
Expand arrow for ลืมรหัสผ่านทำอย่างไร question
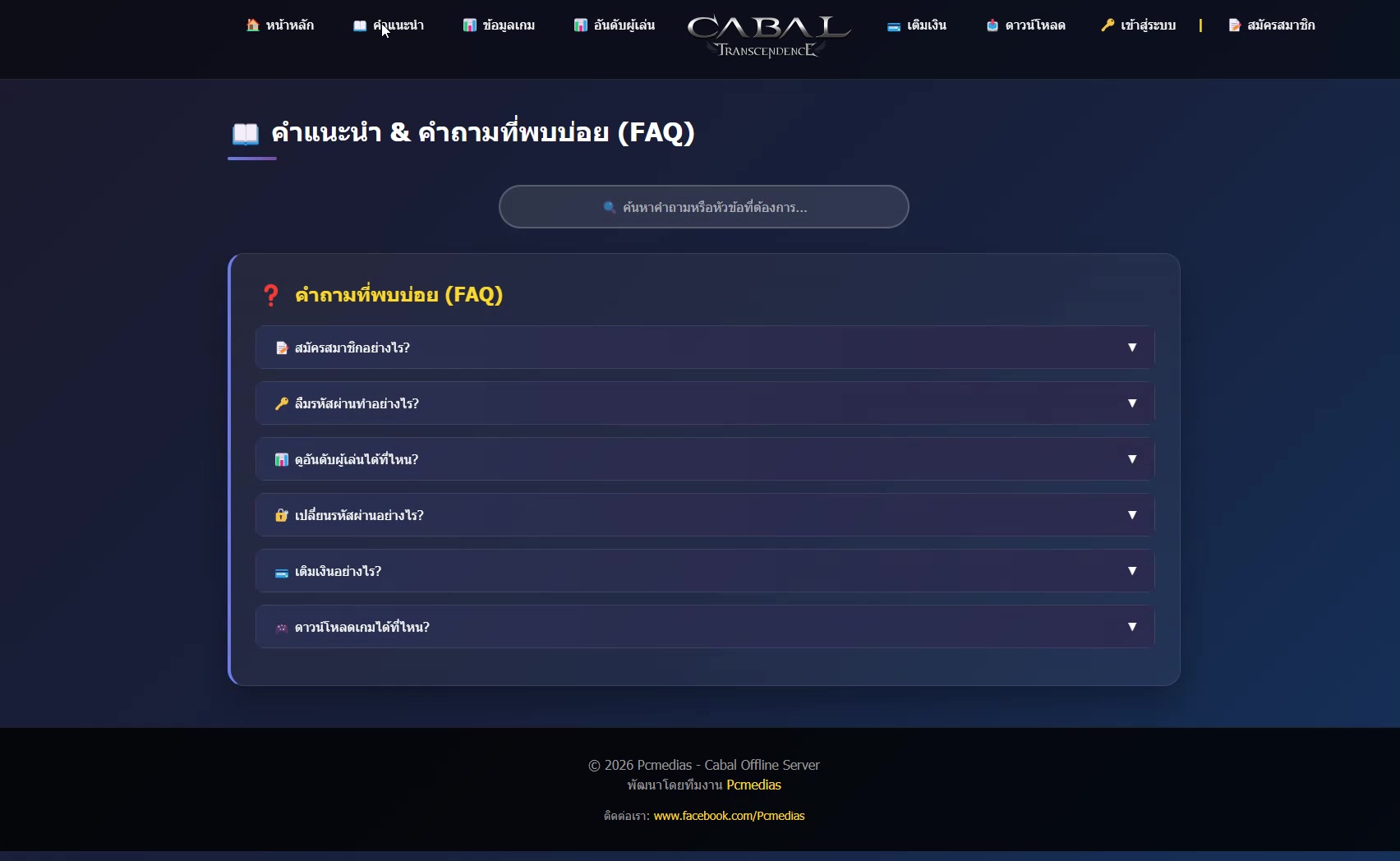pyautogui.click(x=1132, y=403)
